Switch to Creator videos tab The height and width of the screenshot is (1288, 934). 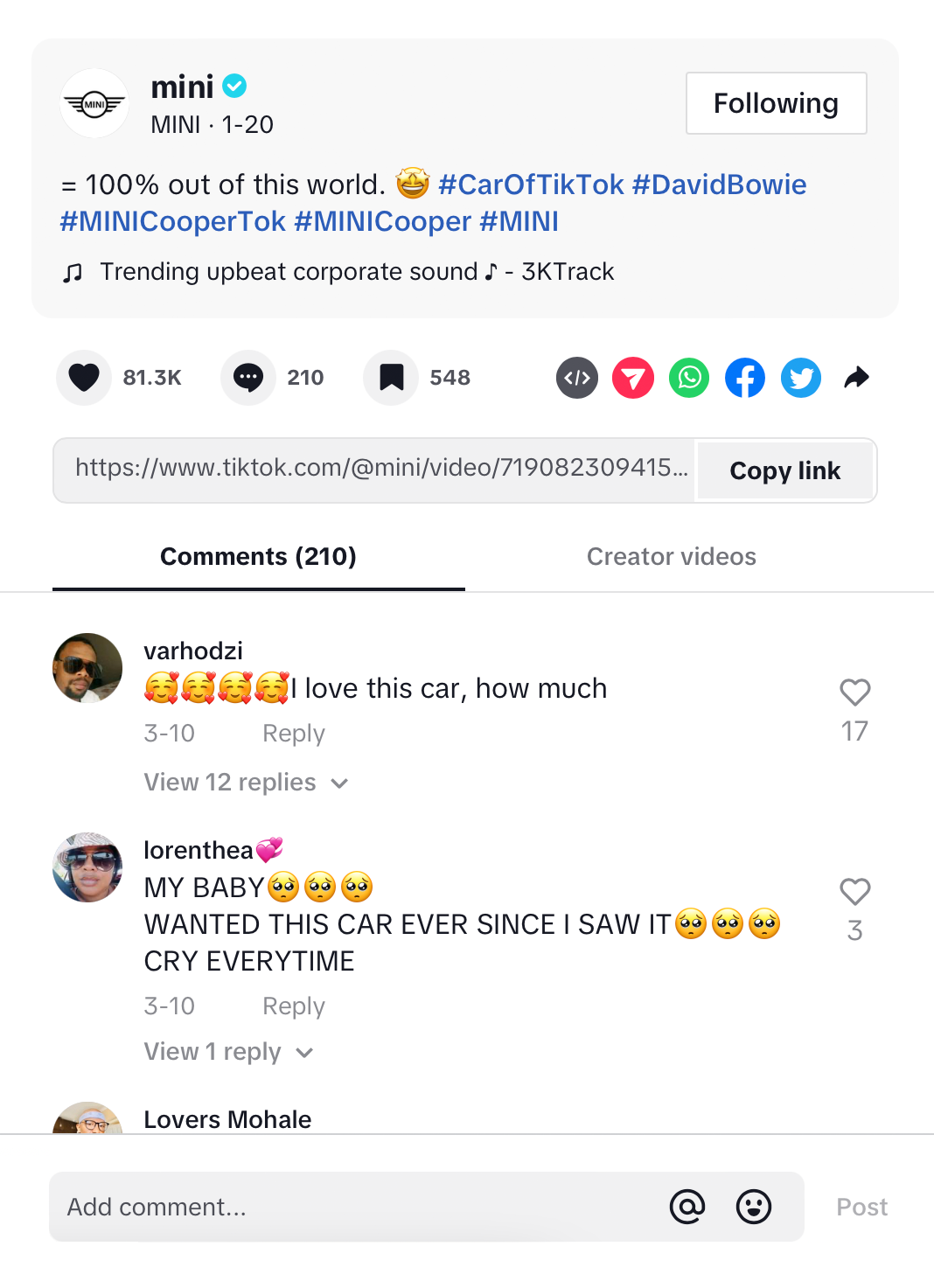click(x=671, y=557)
